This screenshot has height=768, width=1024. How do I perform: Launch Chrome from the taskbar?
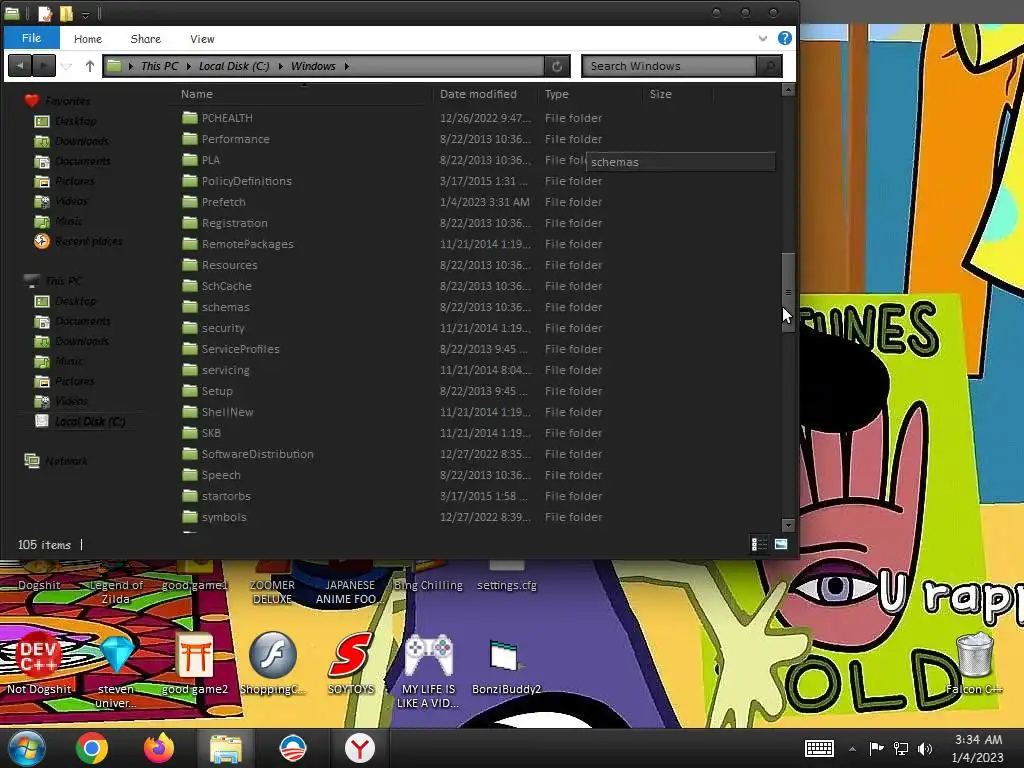[91, 748]
